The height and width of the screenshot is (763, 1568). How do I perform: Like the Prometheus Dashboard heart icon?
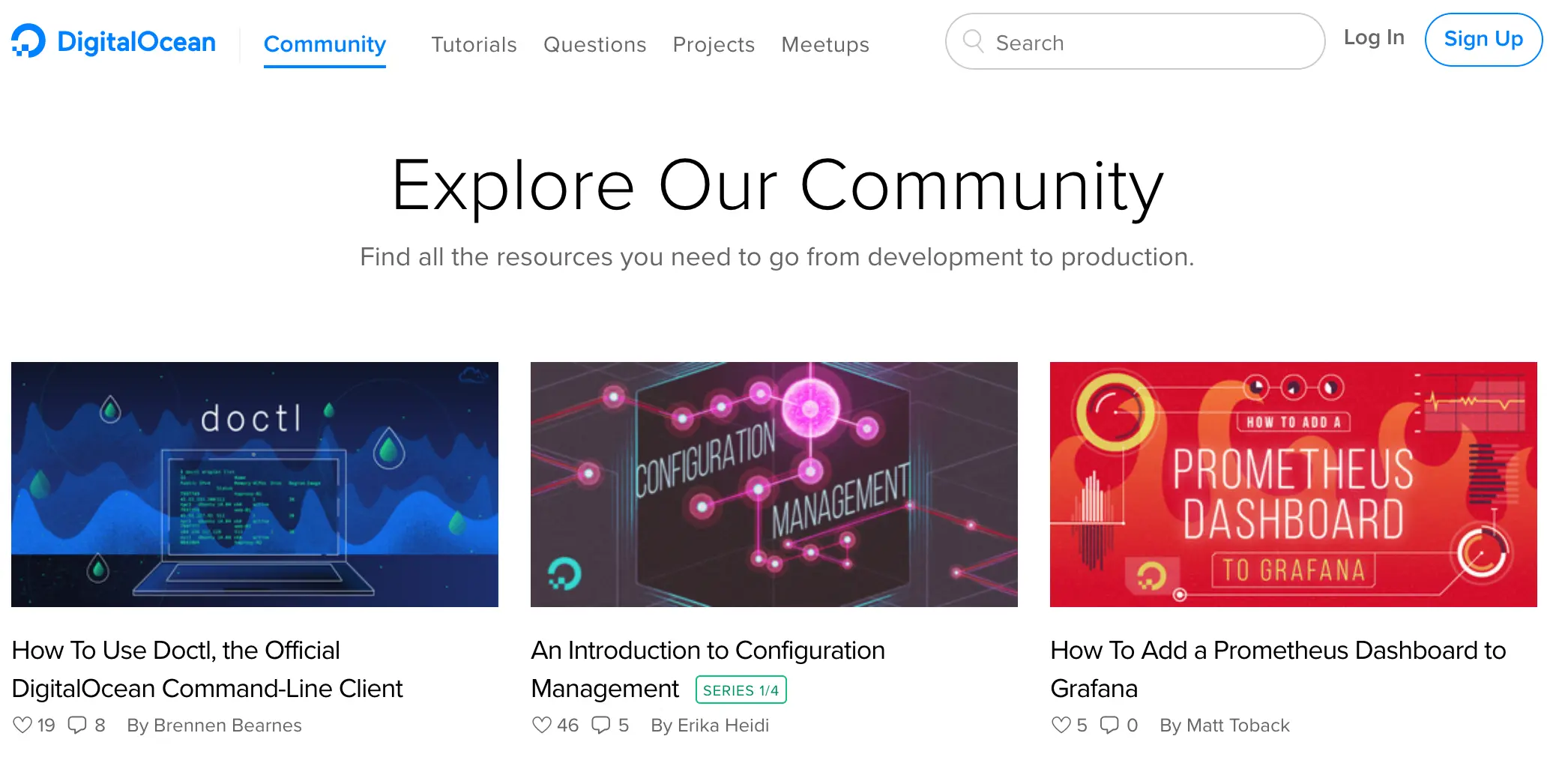coord(1061,725)
